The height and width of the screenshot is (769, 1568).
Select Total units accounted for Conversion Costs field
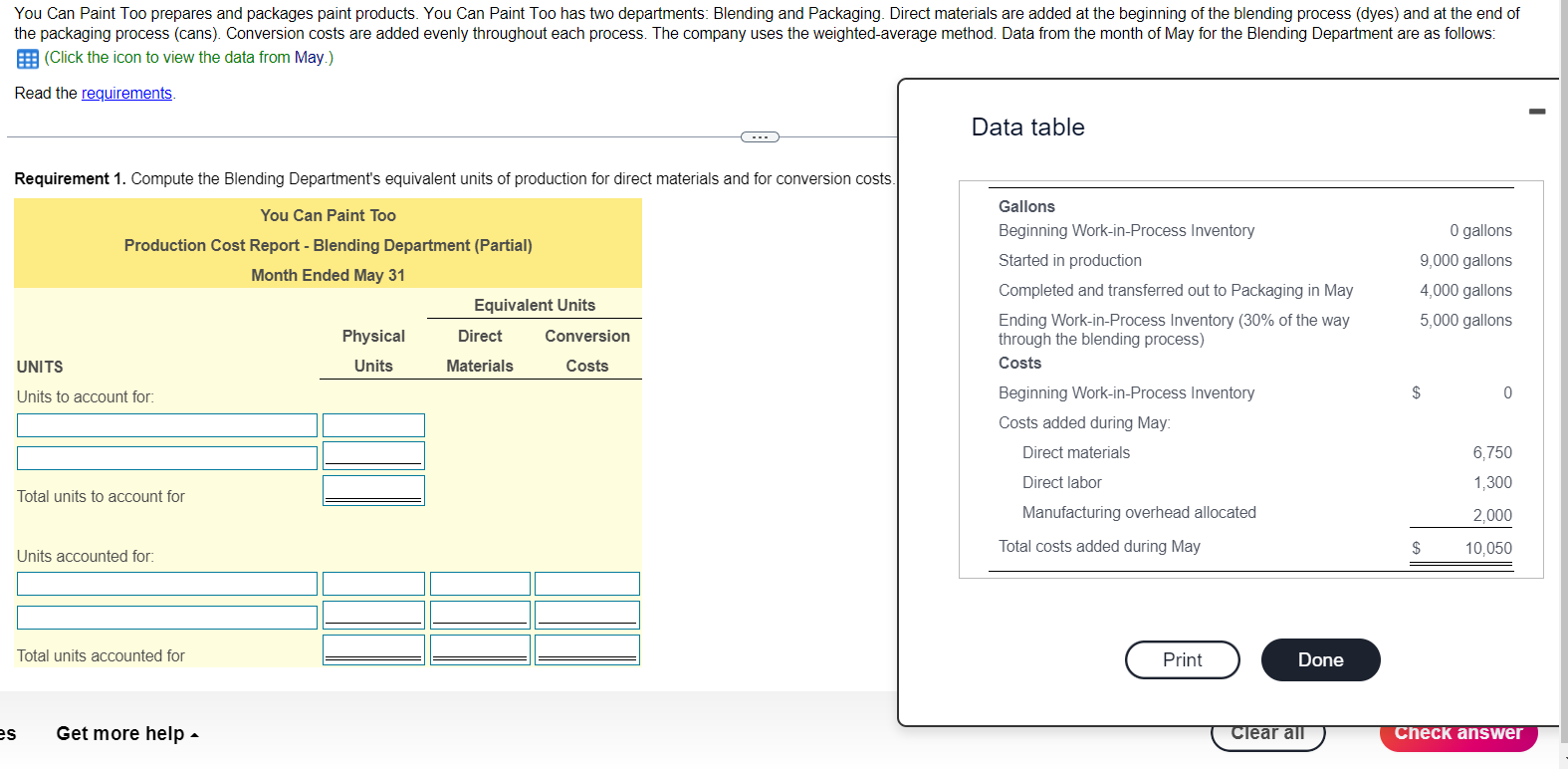point(587,650)
